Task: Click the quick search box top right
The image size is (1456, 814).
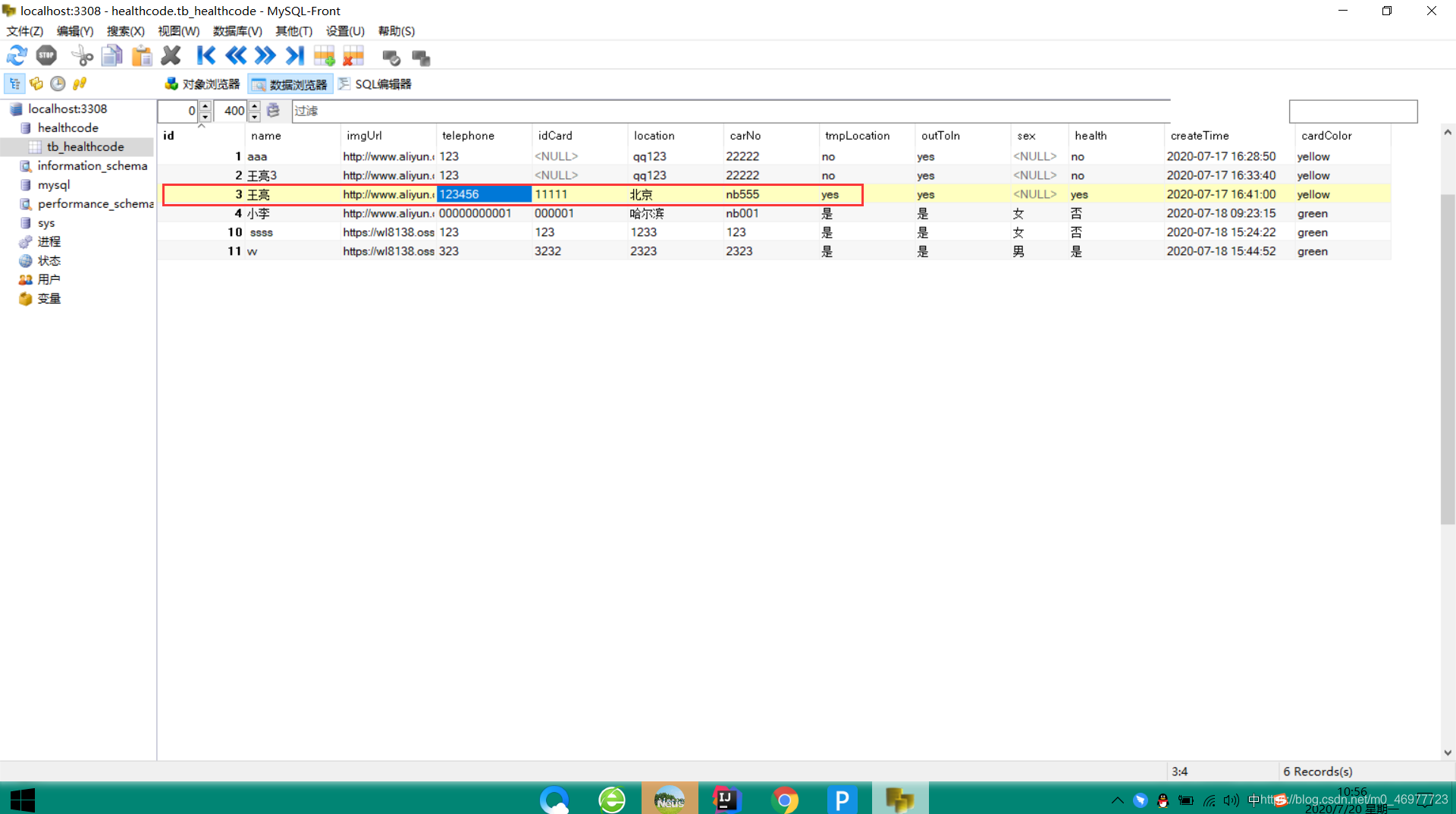Action: click(1353, 112)
